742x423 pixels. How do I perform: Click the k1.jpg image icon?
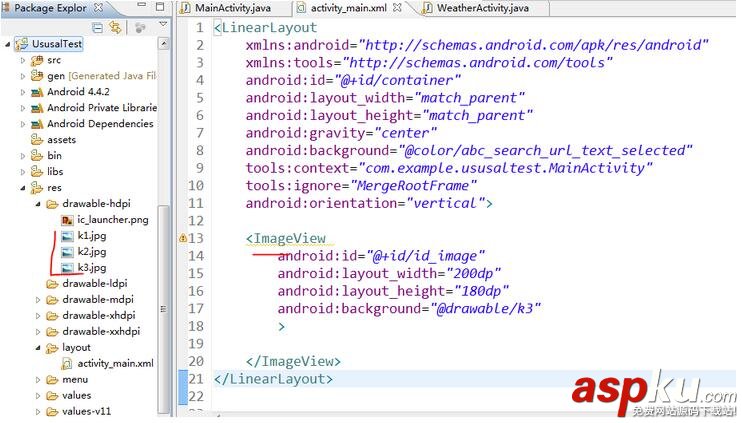(68, 236)
